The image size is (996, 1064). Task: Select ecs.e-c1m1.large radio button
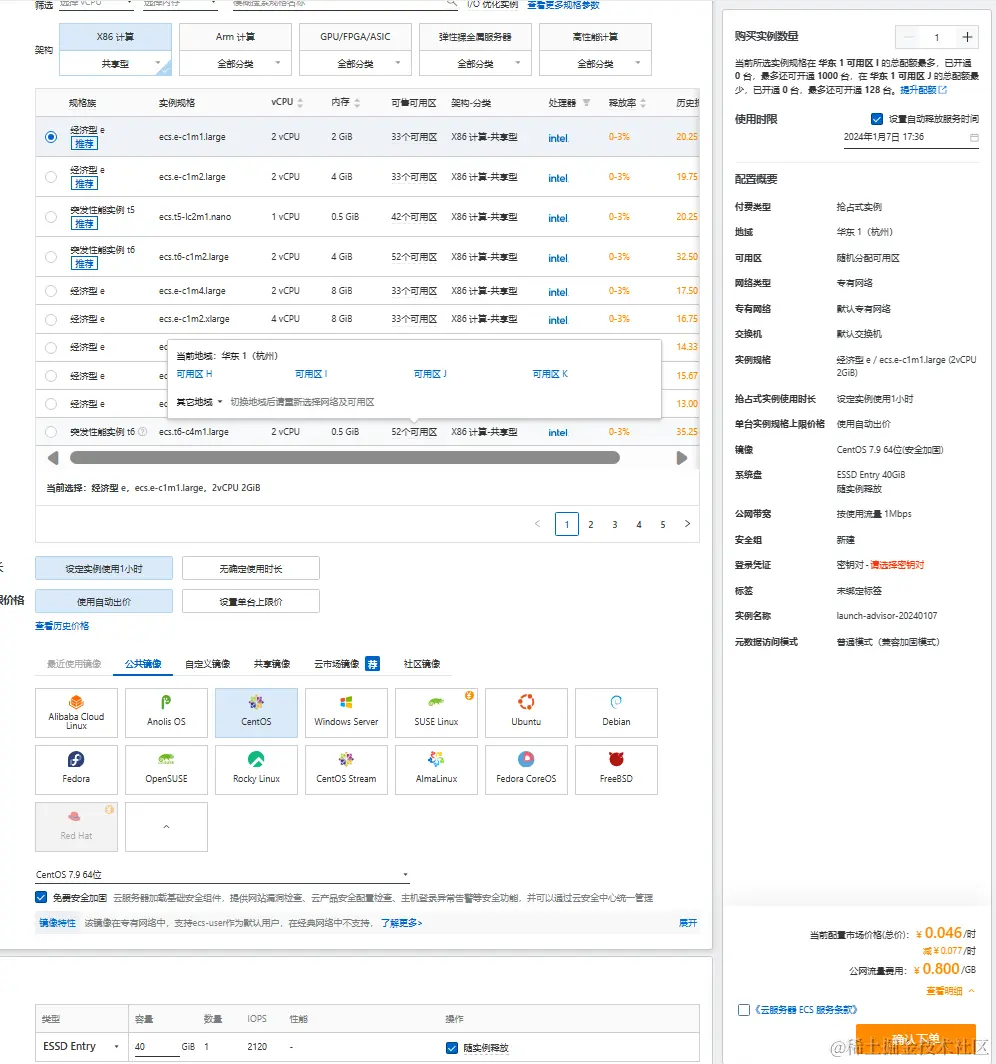[51, 137]
